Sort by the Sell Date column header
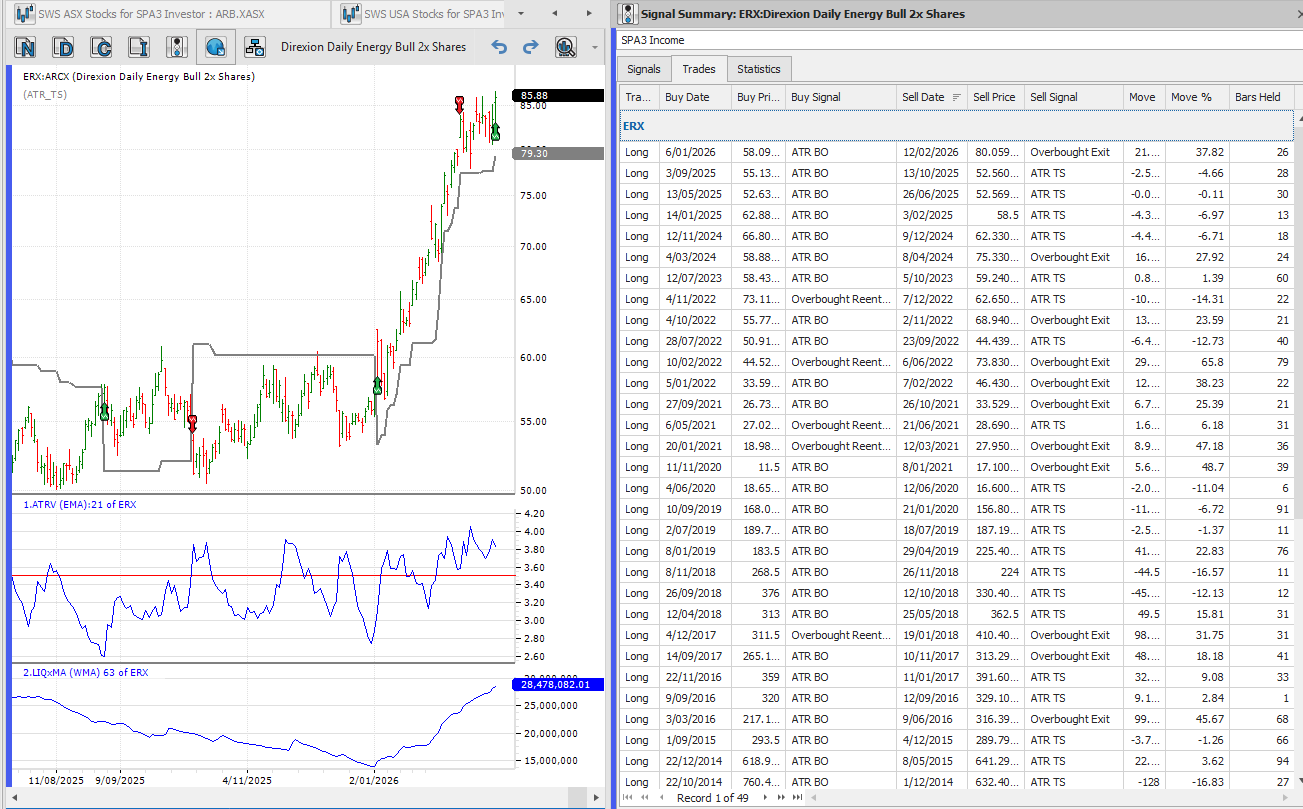Screen dimensions: 1303x809 tap(924, 97)
